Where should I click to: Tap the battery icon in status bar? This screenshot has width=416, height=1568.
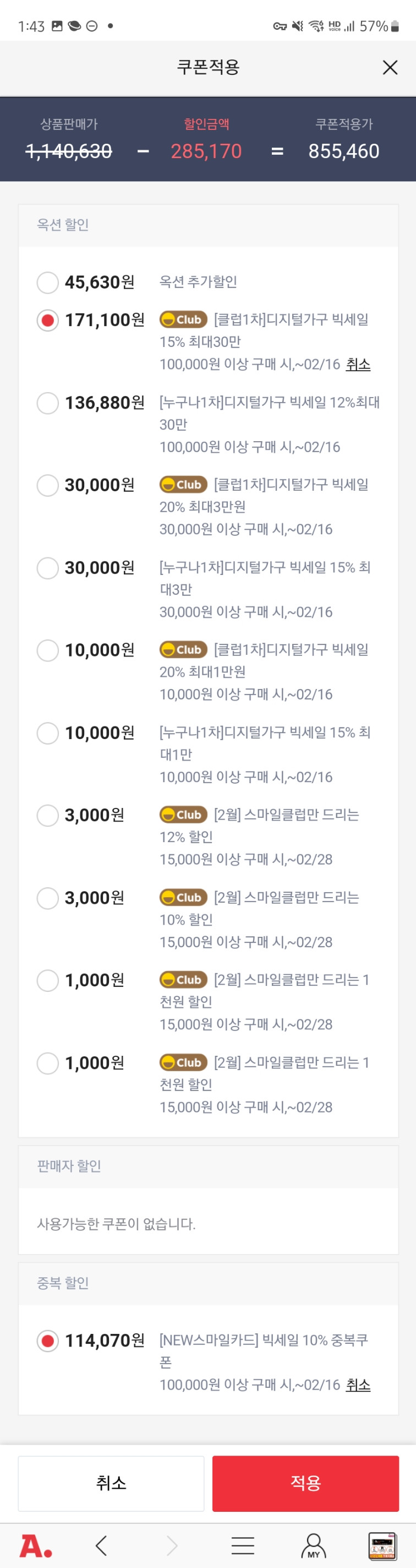point(395,26)
